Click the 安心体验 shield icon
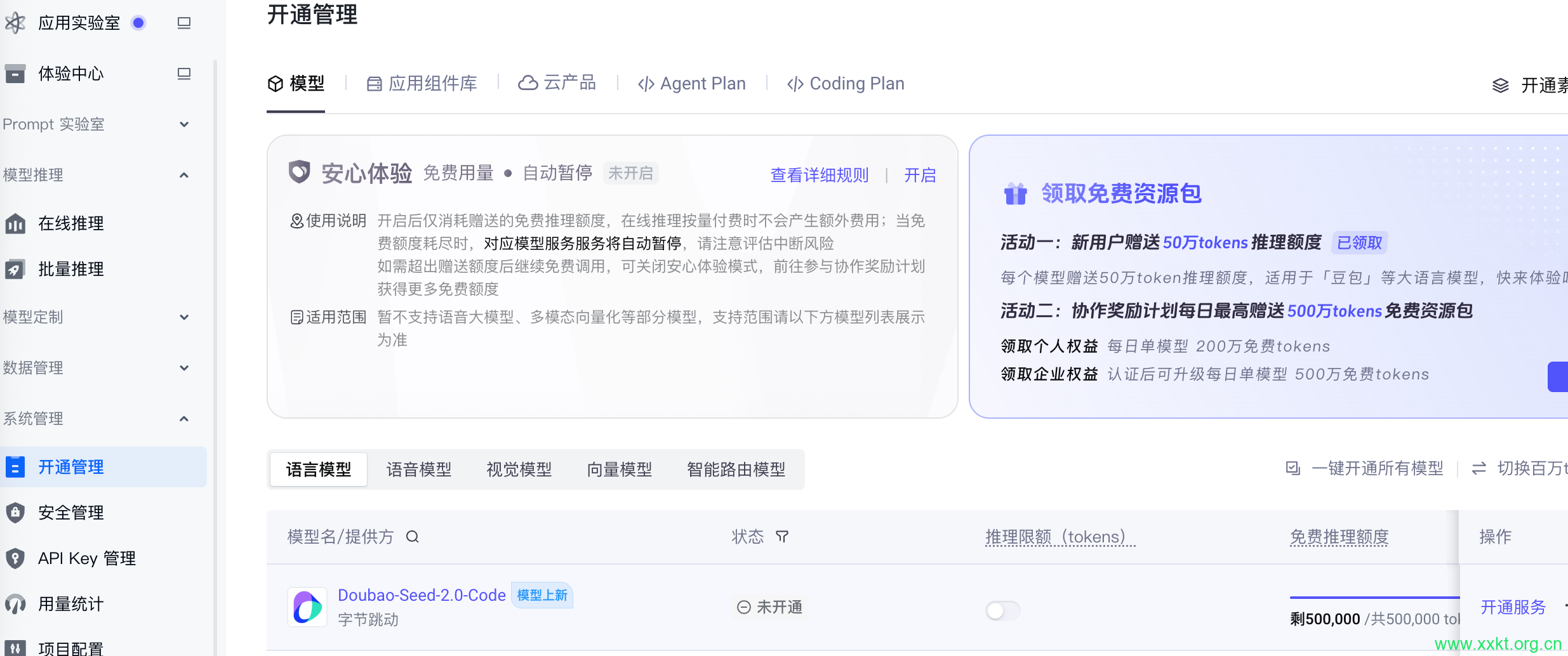 299,172
